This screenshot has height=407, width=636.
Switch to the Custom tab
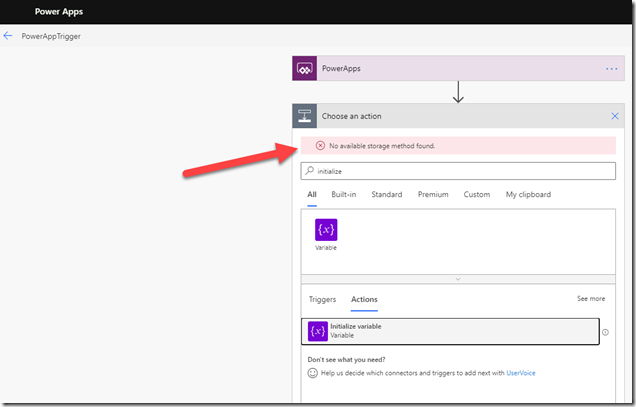(477, 195)
